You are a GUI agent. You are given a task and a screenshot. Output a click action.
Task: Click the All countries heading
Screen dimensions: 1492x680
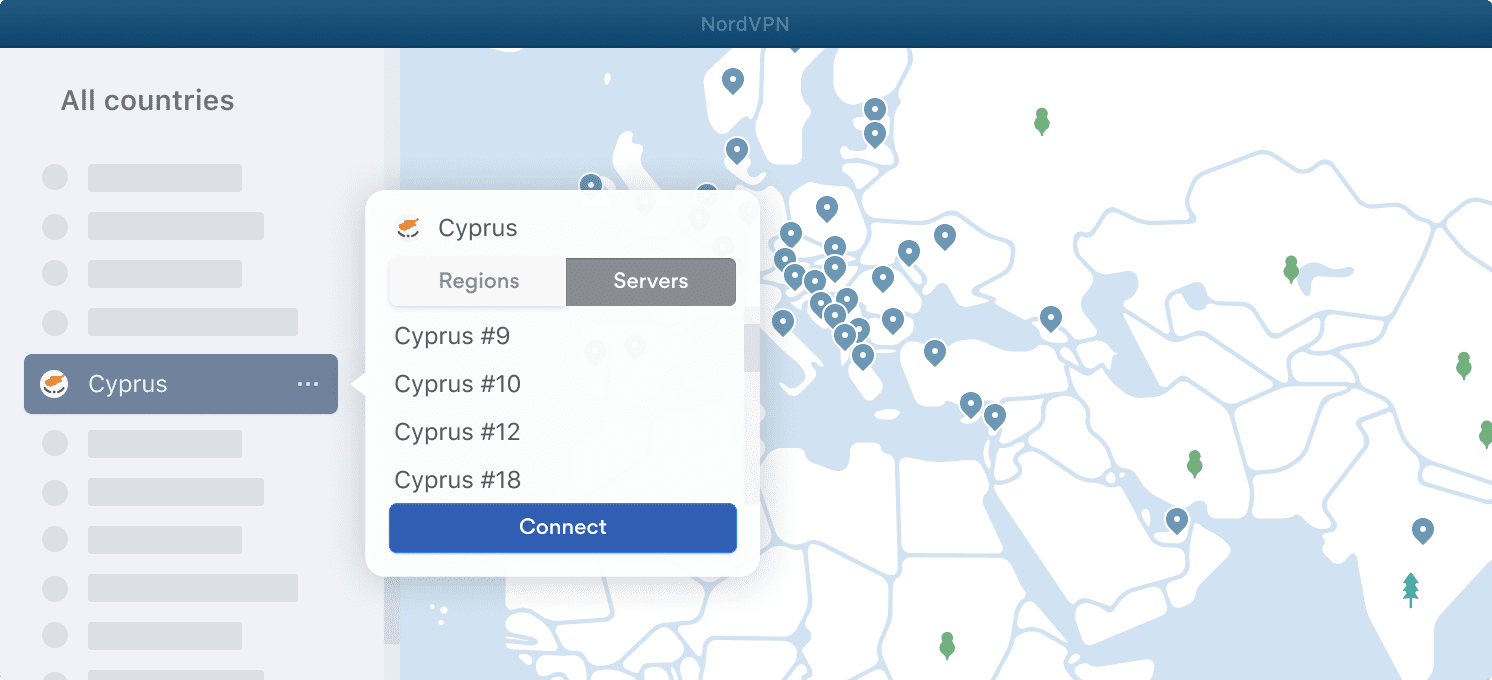point(147,100)
